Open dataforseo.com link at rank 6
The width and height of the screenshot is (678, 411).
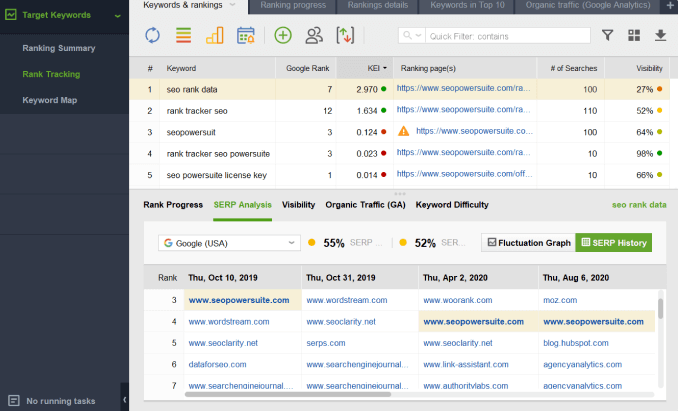217,364
